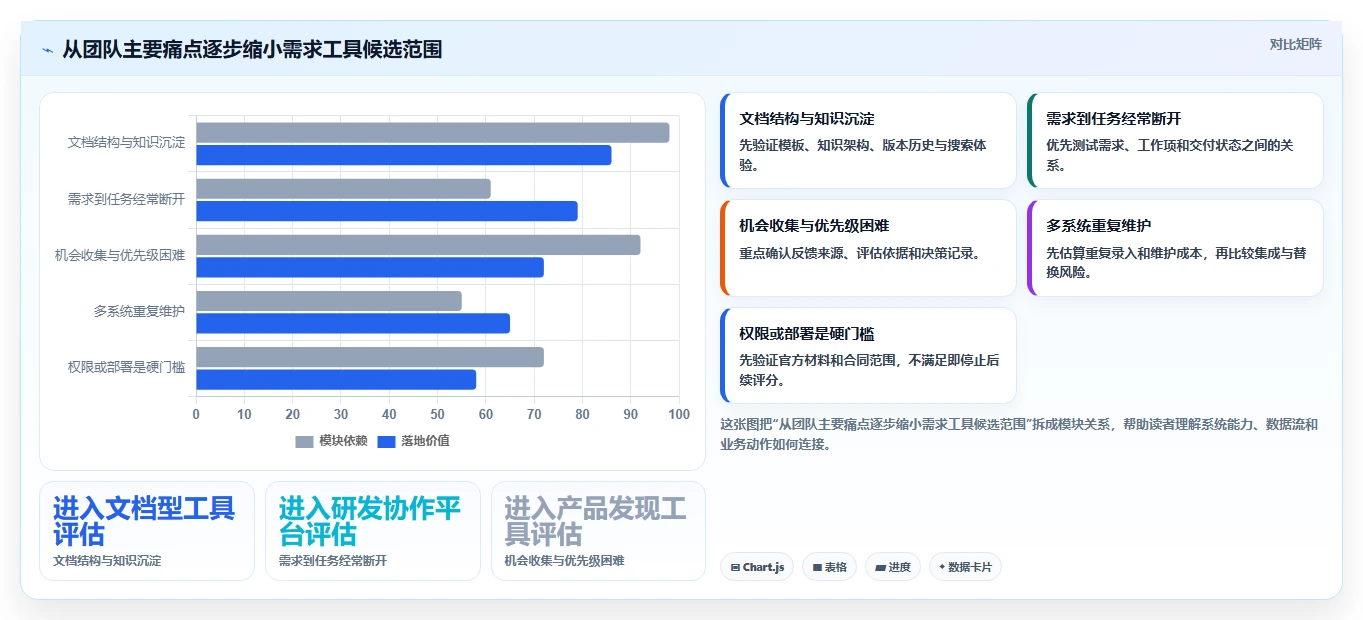Click the 100 tick on the x-axis

click(679, 414)
